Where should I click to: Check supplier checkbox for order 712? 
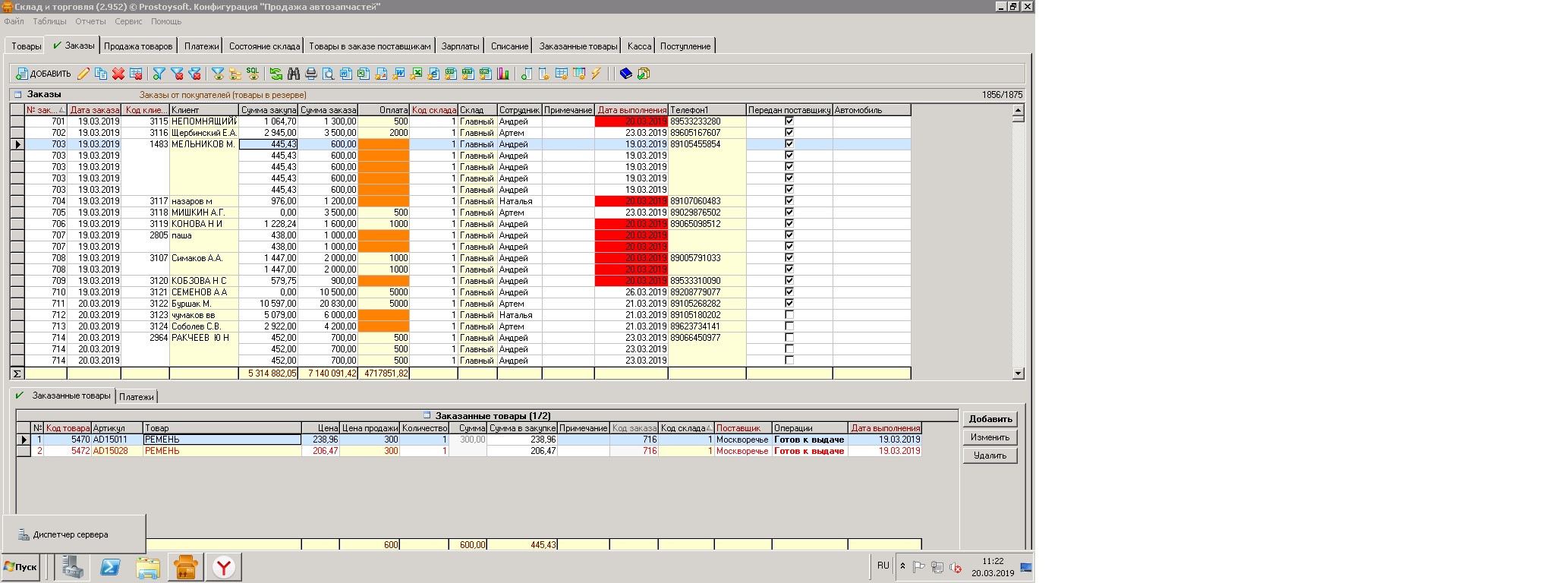click(x=789, y=315)
